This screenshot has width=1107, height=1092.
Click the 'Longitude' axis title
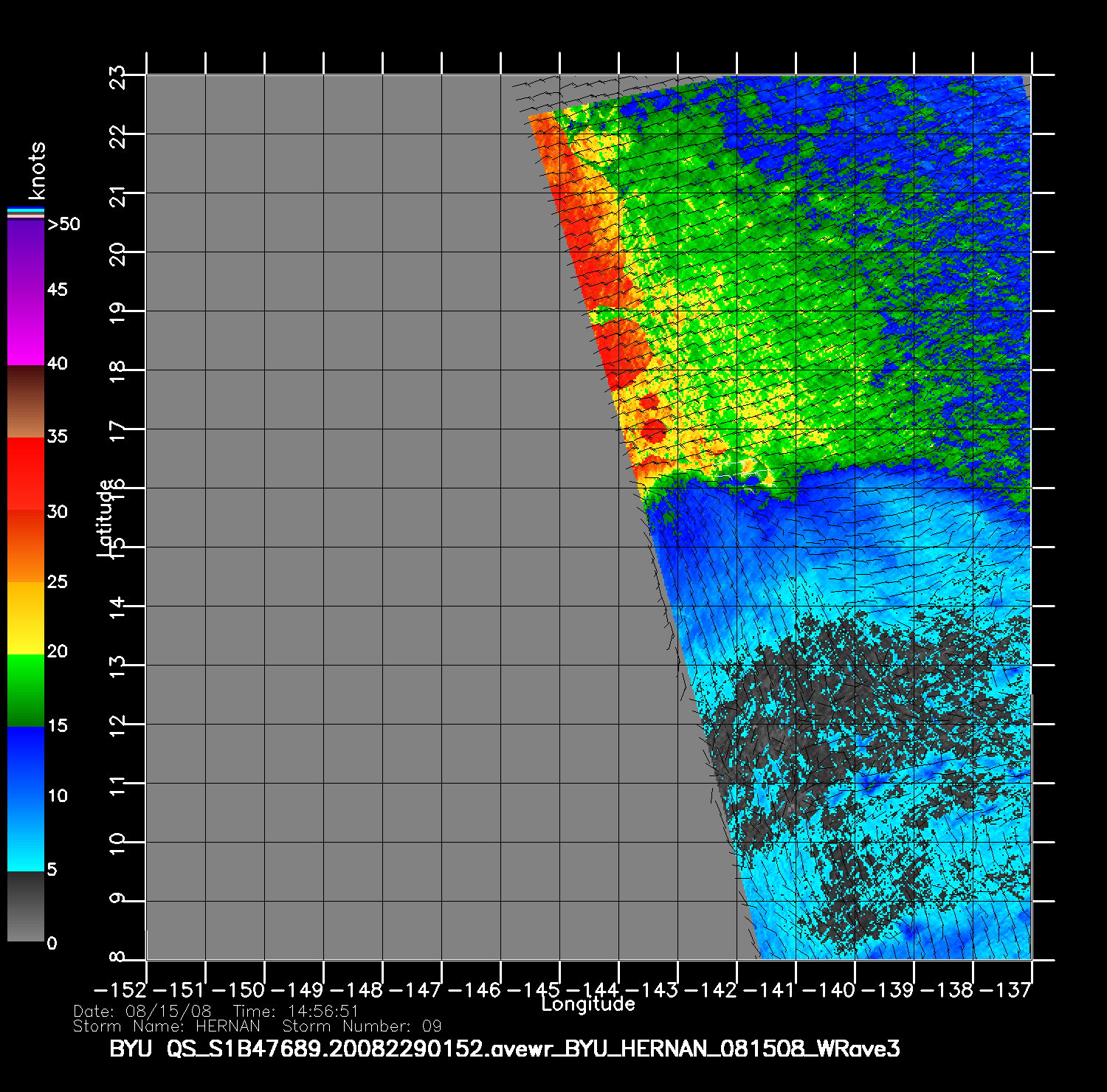588,1004
